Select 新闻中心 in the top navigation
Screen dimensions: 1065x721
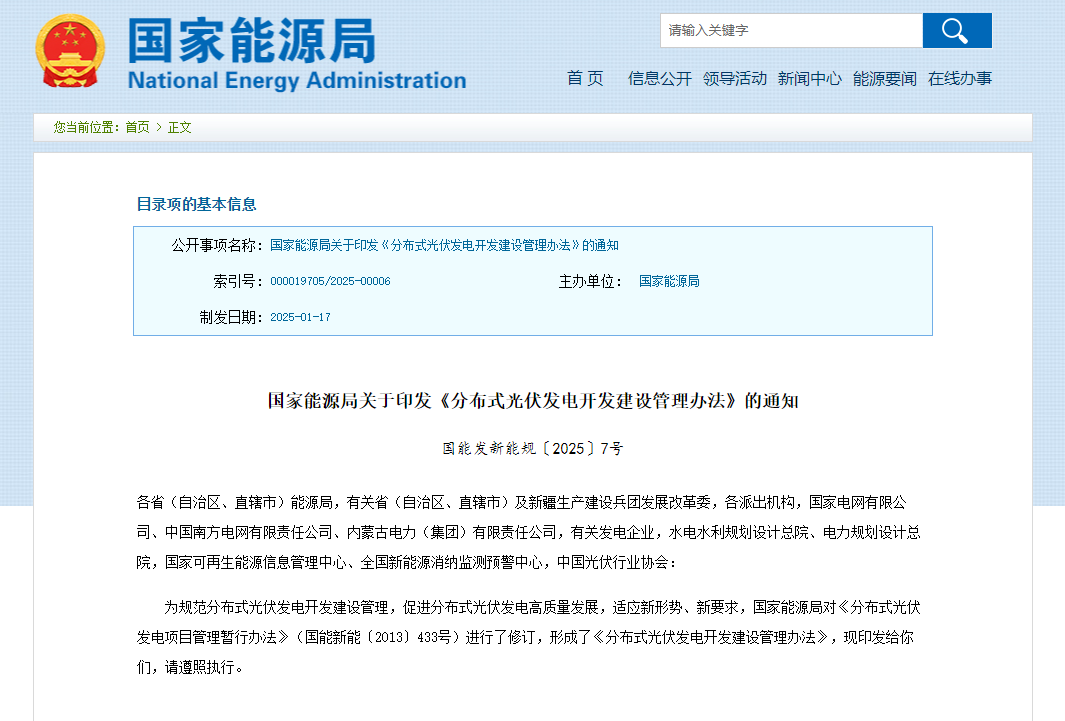coord(809,79)
